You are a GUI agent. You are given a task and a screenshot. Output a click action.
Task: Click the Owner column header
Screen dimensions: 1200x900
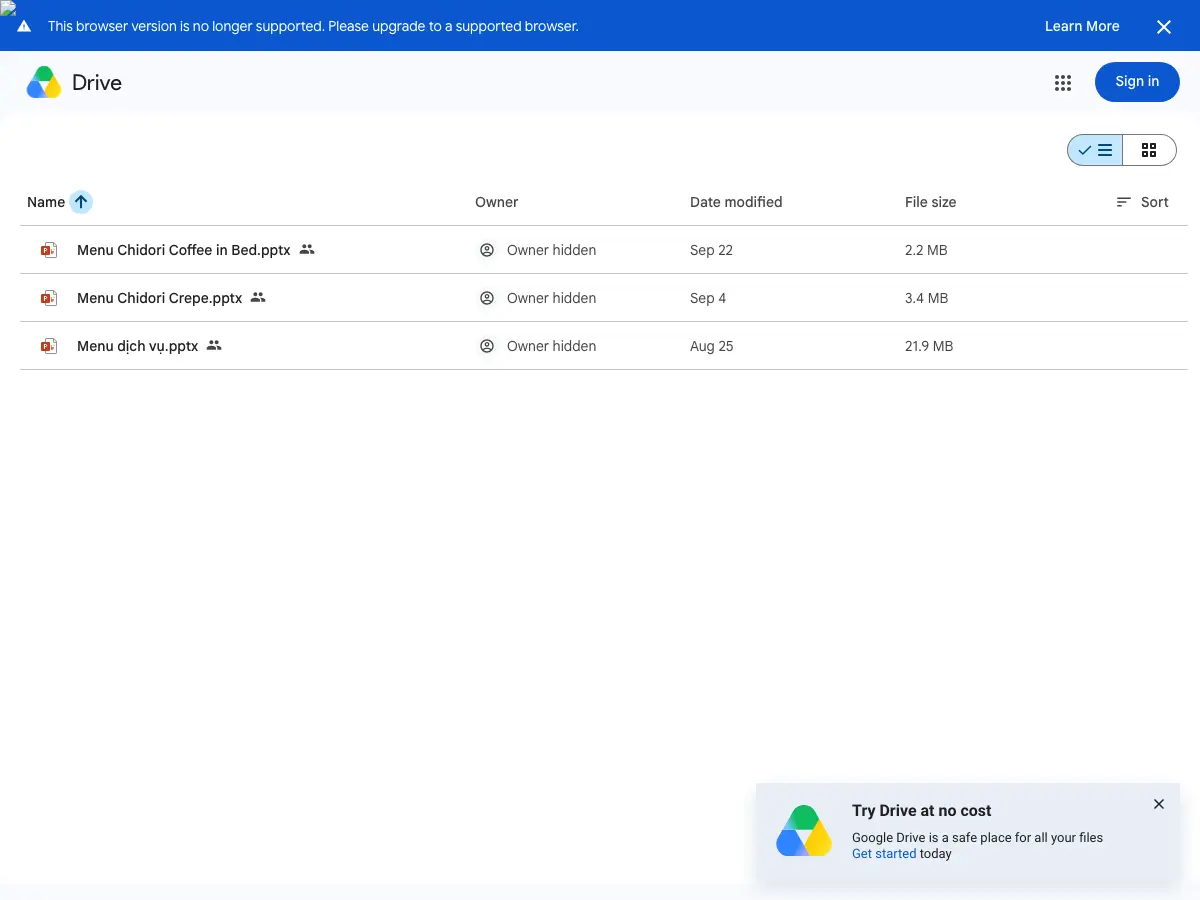[496, 202]
